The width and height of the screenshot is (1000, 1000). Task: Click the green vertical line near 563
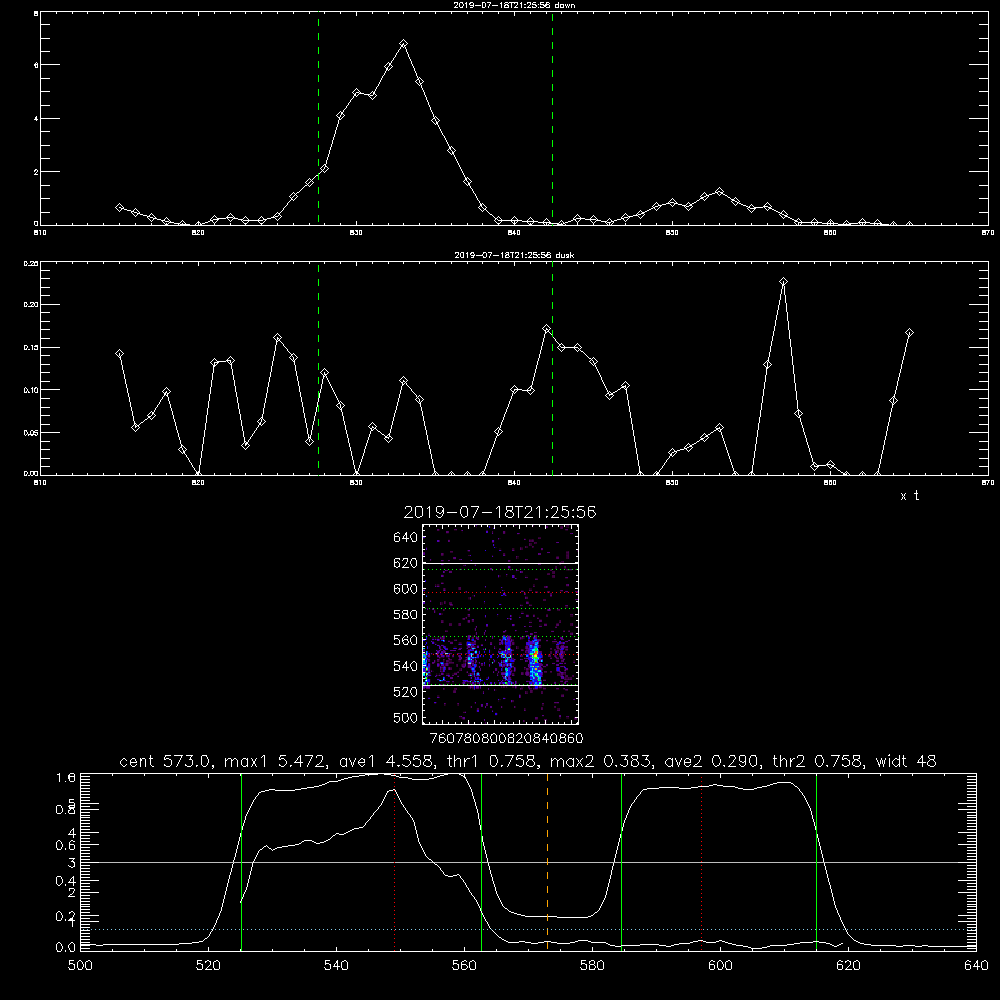pyautogui.click(x=482, y=861)
